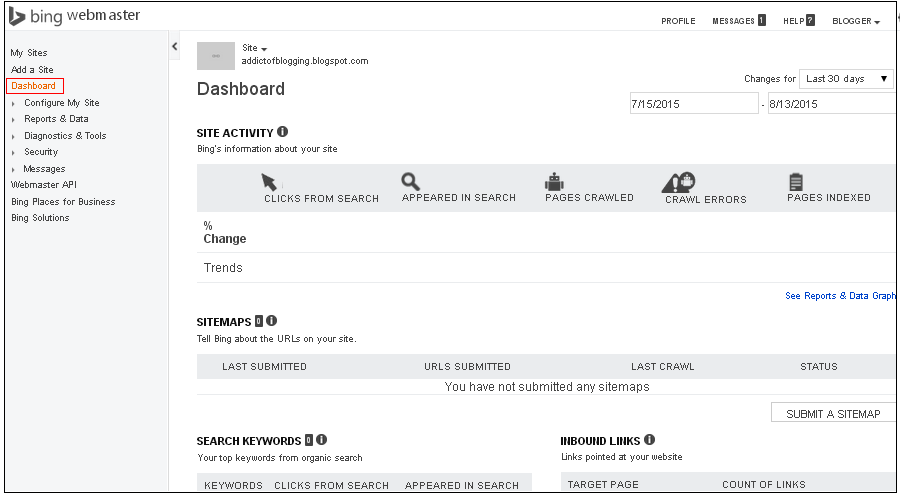Click the Last Crawl column header
This screenshot has height=496, width=900.
coord(662,366)
